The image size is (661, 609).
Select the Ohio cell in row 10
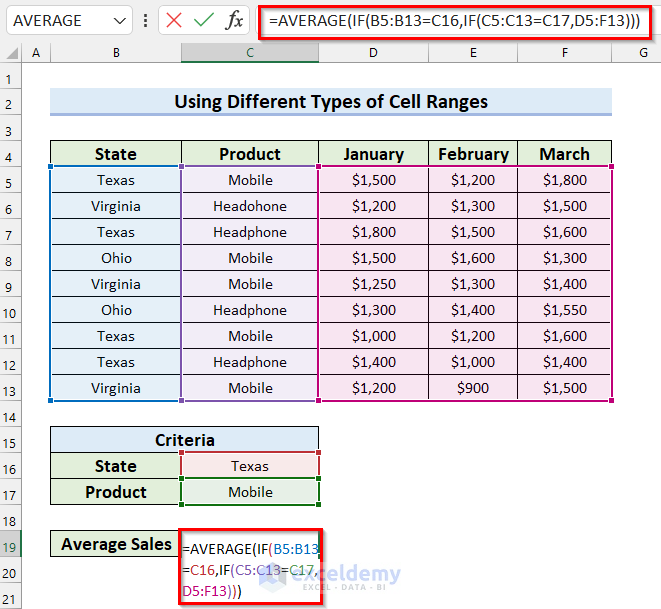tap(116, 310)
